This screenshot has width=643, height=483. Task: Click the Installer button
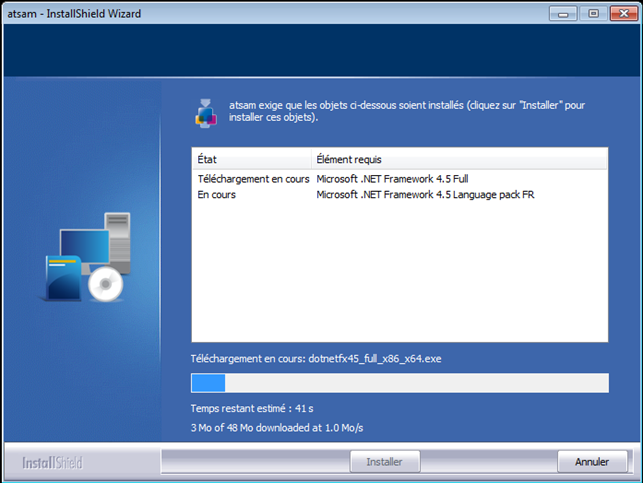(385, 462)
